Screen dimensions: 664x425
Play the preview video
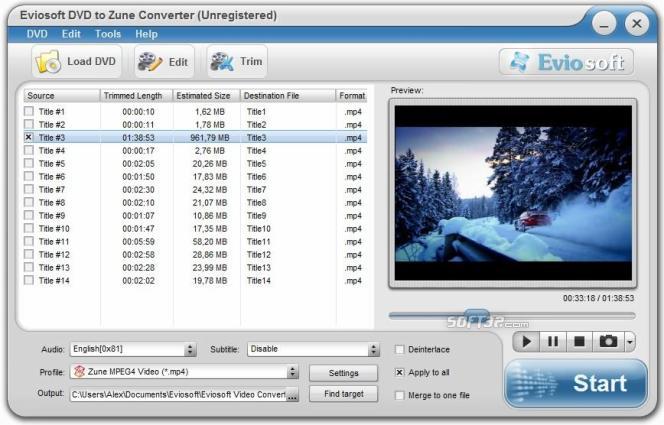click(x=526, y=342)
